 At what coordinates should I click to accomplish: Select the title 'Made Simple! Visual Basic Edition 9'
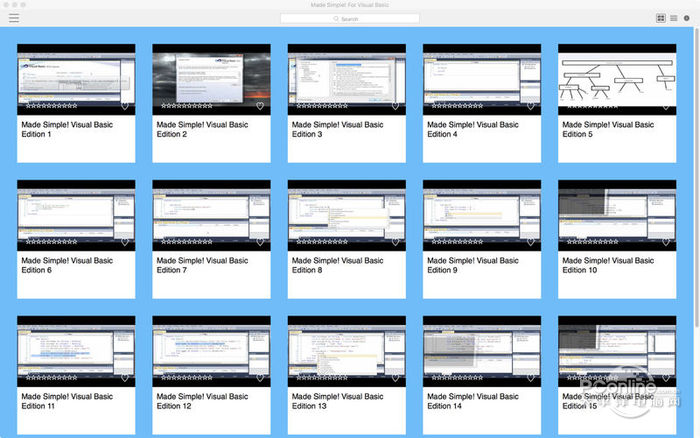tap(473, 265)
